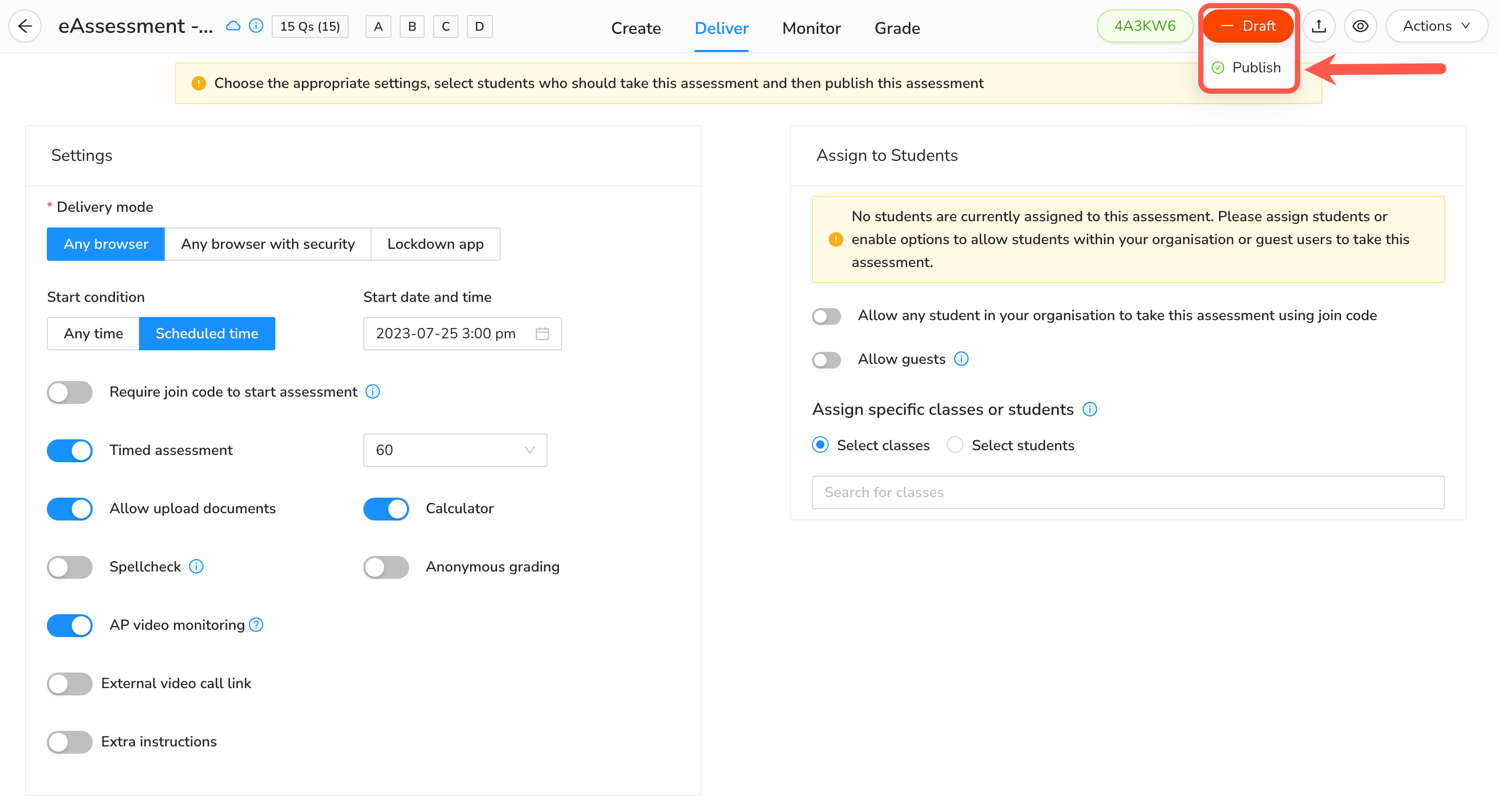Open the Draft status dropdown
The width and height of the screenshot is (1498, 812).
pos(1248,26)
